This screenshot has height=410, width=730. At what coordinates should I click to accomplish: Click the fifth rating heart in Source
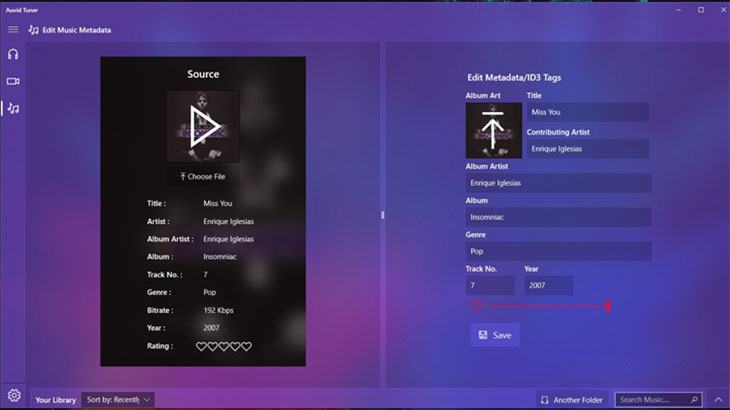point(246,346)
